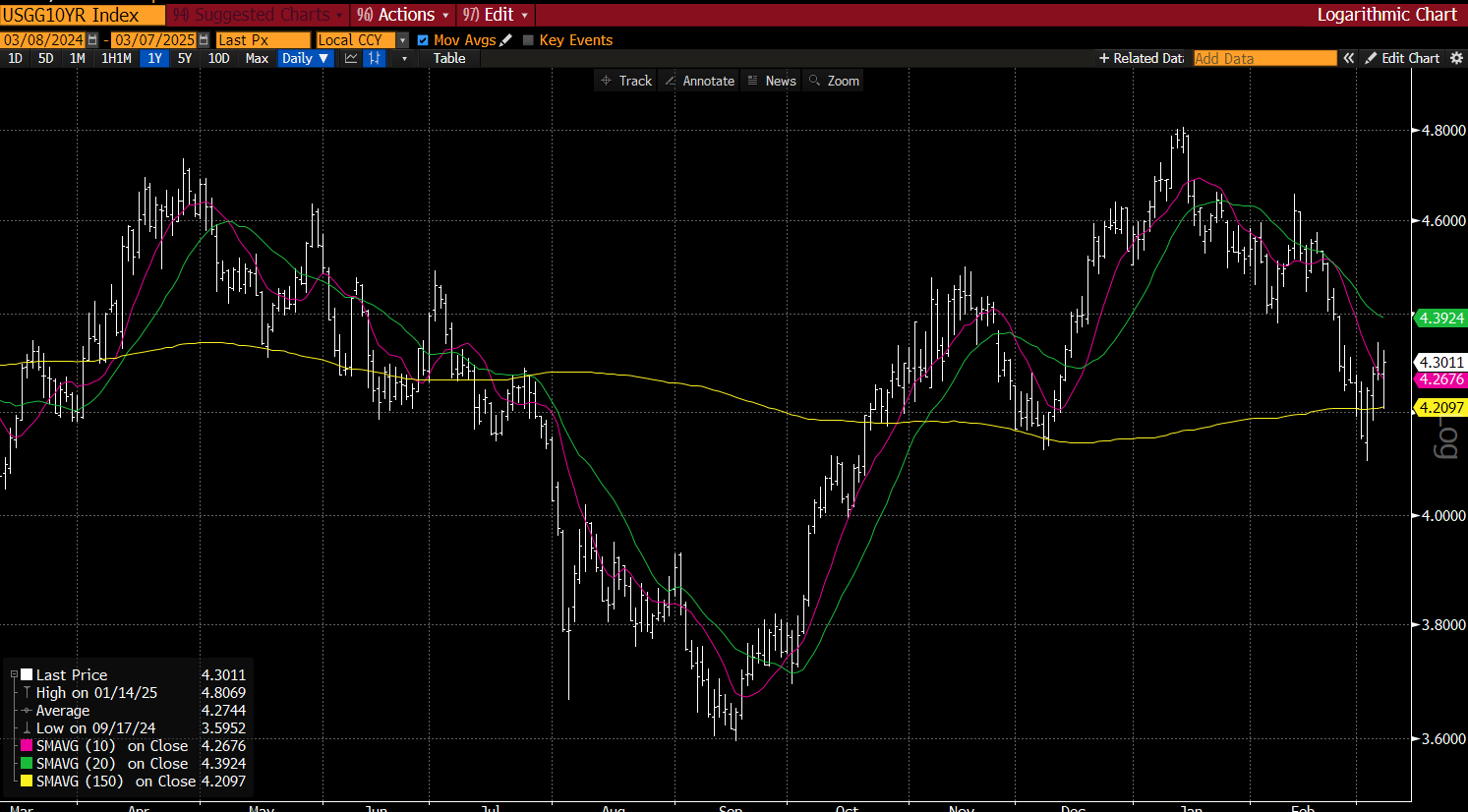1468x812 pixels.
Task: Click the end date field 03/07/2025
Action: point(154,40)
